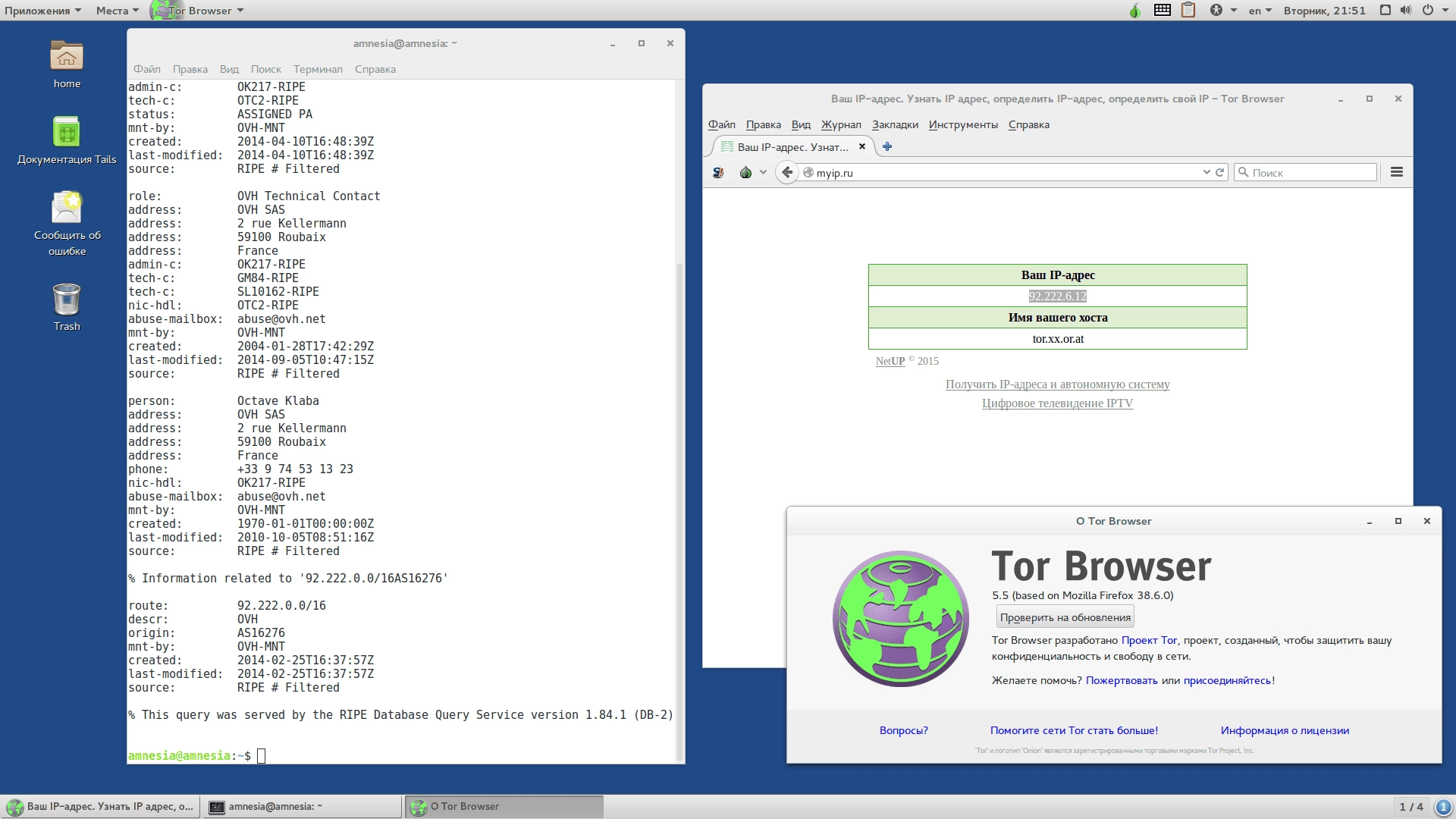Open the Вопросы? link
Viewport: 1456px width, 819px height.
[903, 730]
